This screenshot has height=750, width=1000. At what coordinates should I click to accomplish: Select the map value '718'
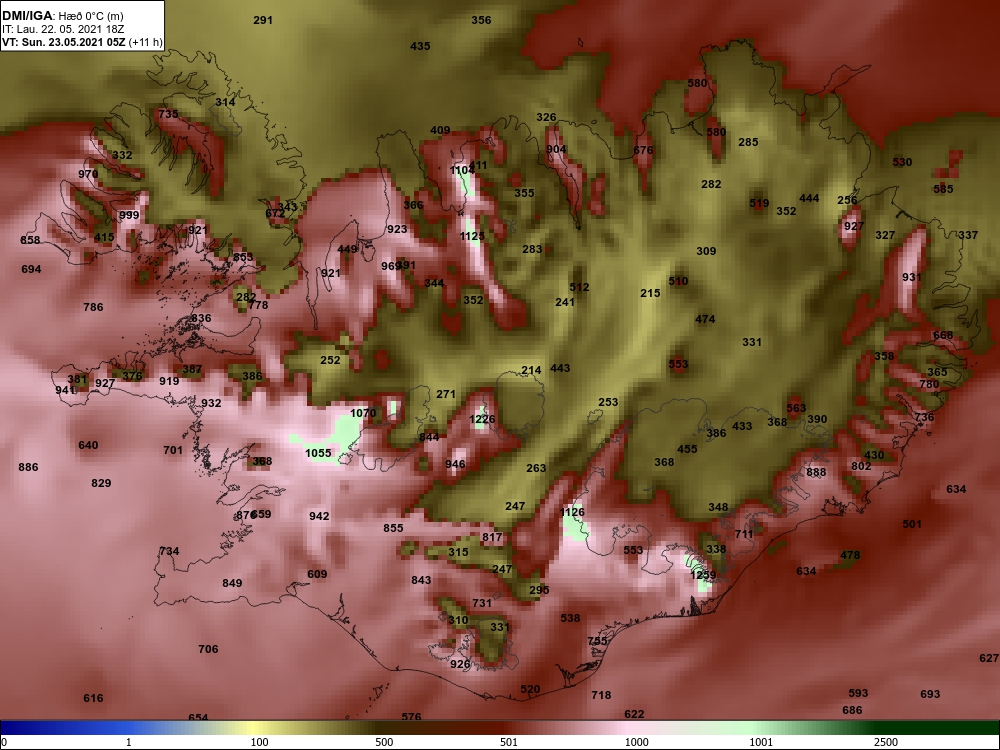(x=601, y=695)
